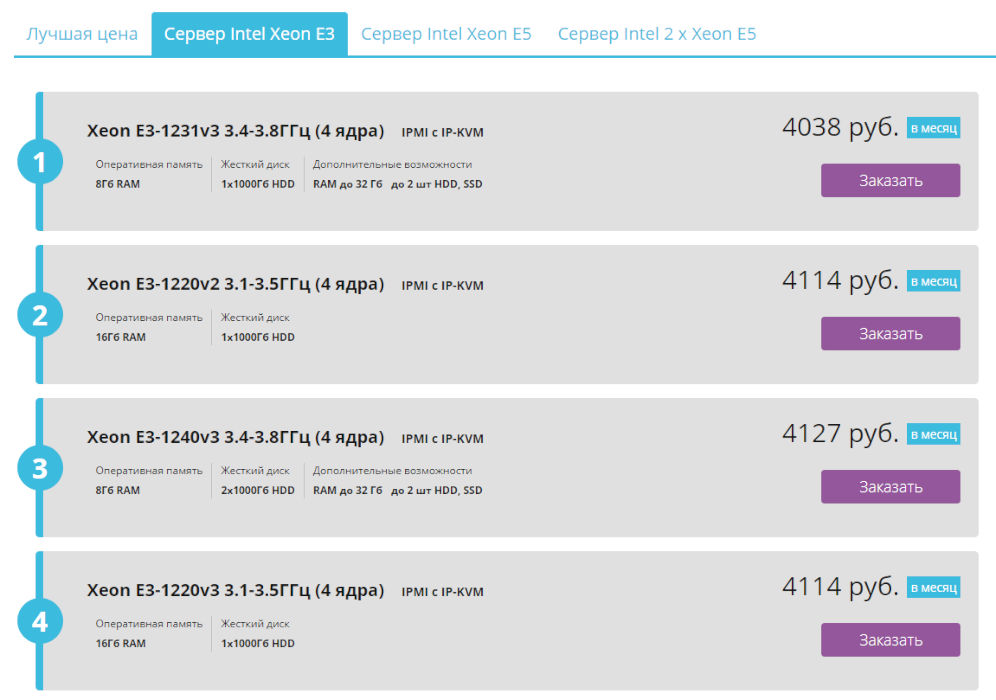Screen dimensions: 996x700
Task: Click the number 2 circle badge
Action: point(40,316)
